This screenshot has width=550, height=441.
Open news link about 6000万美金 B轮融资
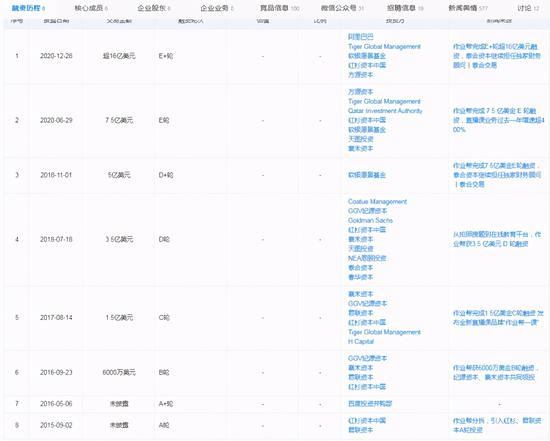point(495,372)
